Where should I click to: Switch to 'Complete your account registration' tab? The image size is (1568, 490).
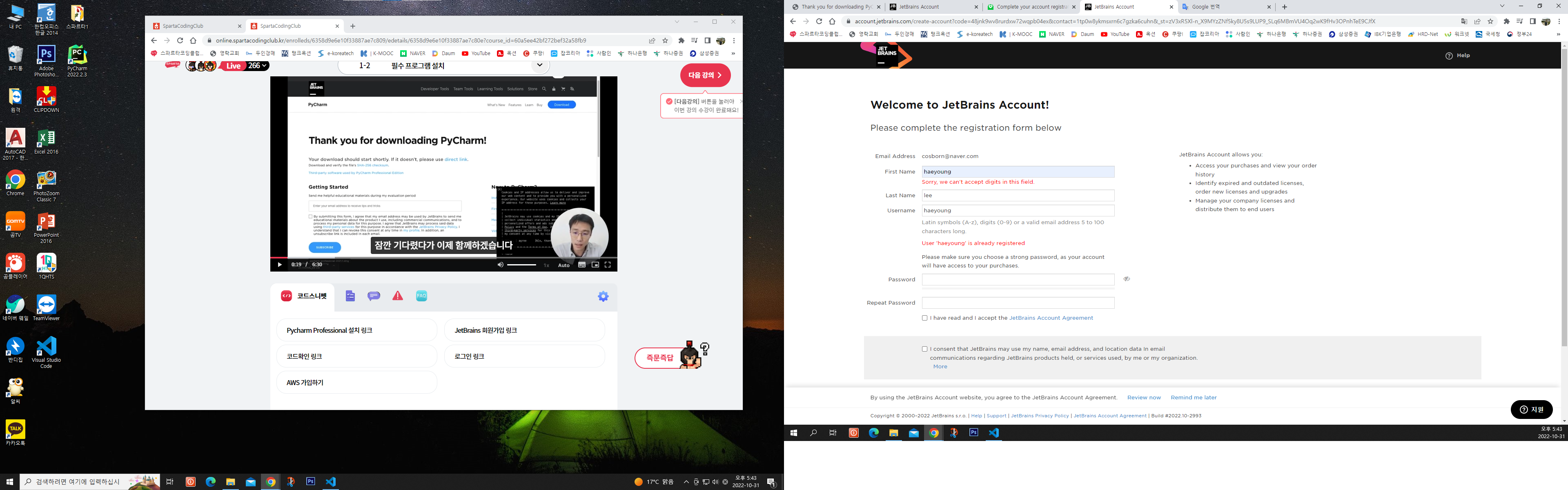(1032, 7)
